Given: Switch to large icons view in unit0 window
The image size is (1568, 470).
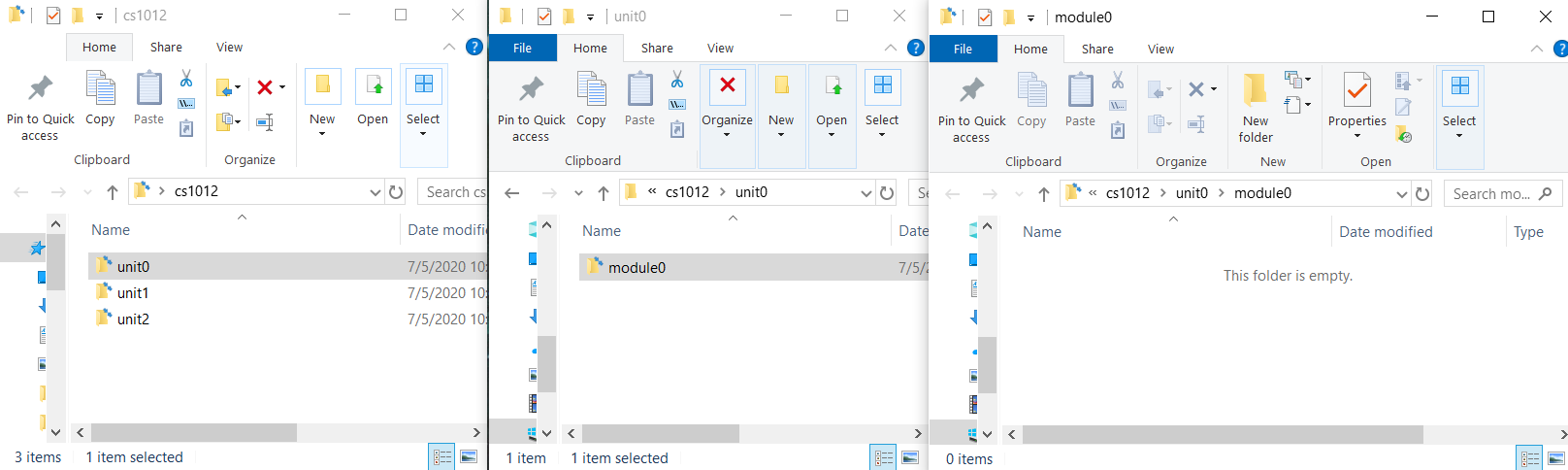Looking at the screenshot, I should pos(910,457).
